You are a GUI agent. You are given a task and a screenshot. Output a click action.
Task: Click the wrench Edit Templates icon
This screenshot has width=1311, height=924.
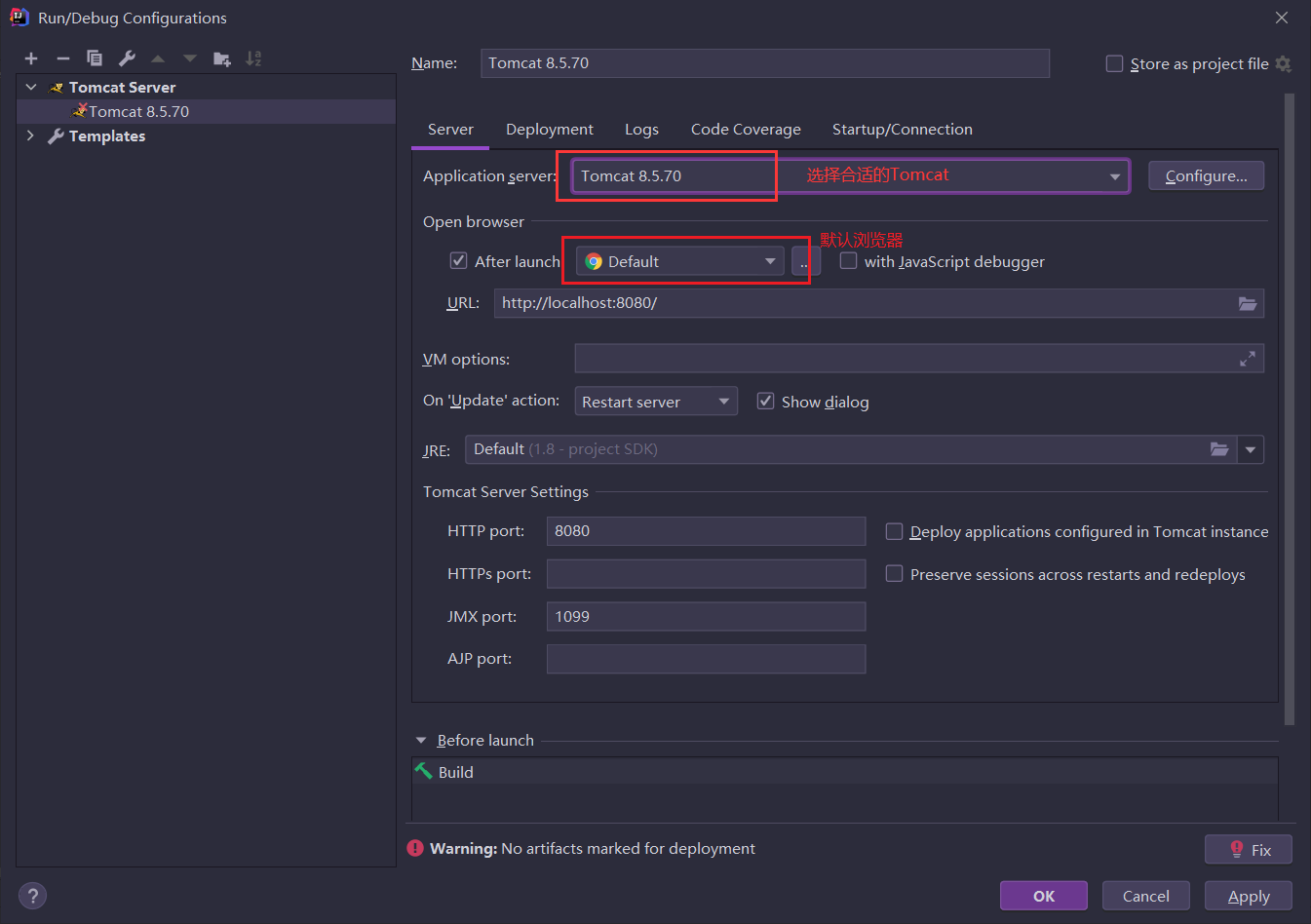[127, 58]
